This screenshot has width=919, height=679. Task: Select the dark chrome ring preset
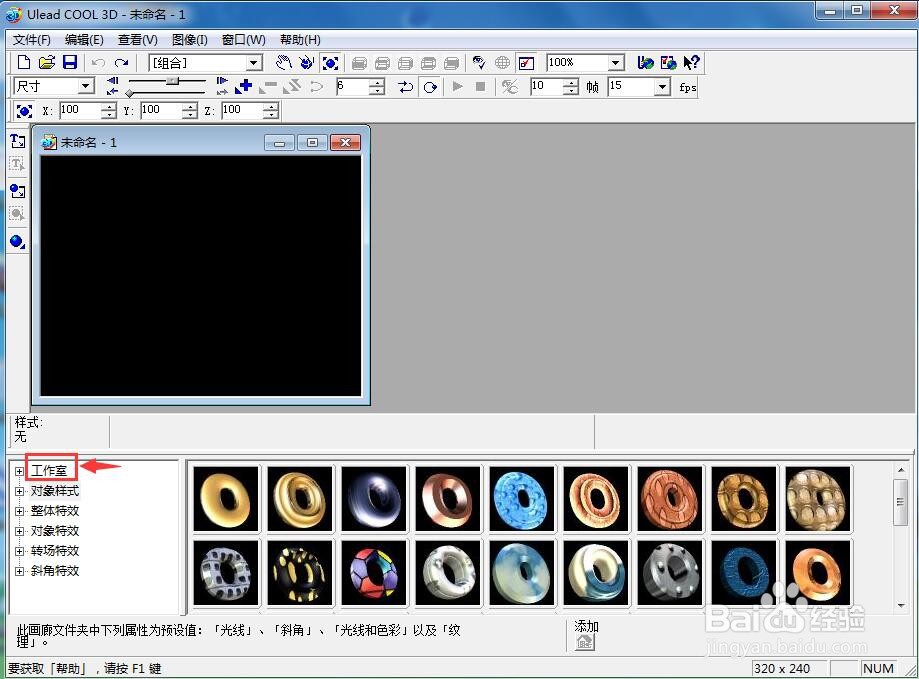click(x=373, y=499)
